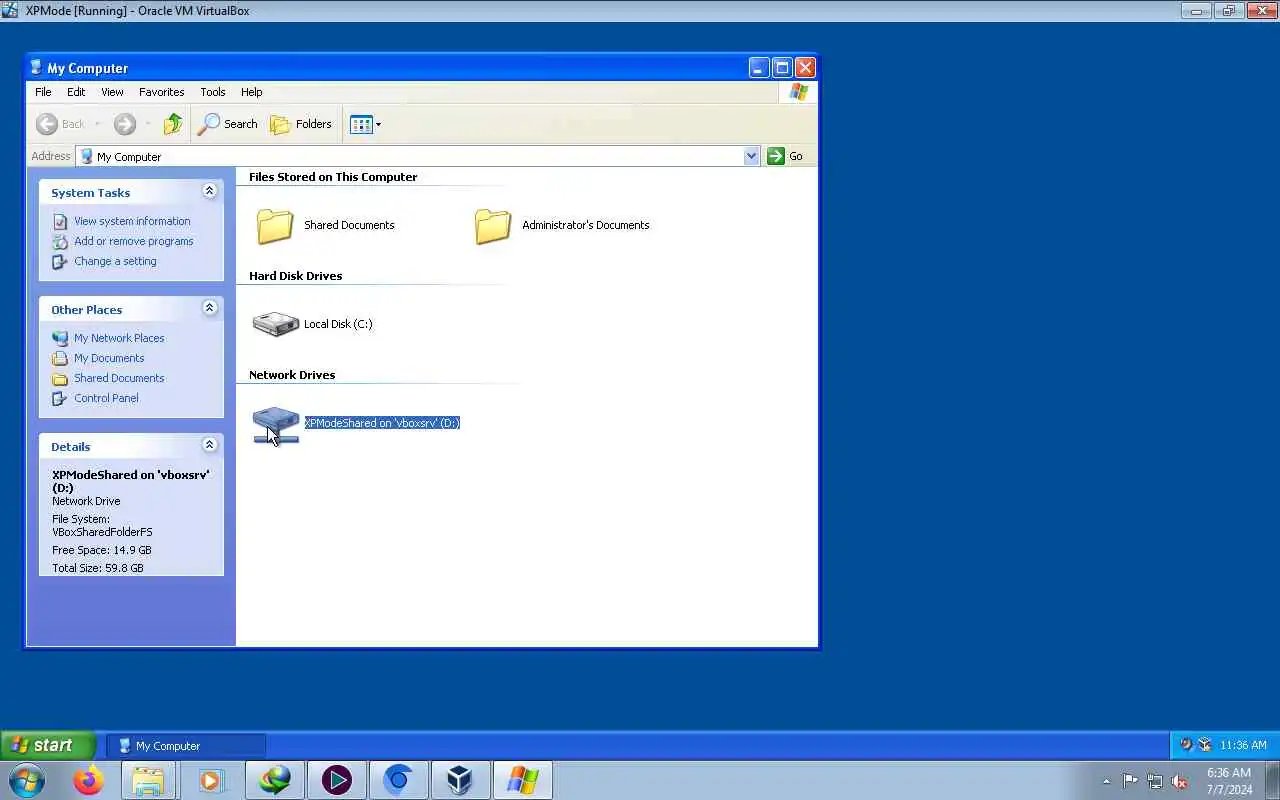Click the Windows 7 Start orb
The width and height of the screenshot is (1280, 800).
coord(27,780)
